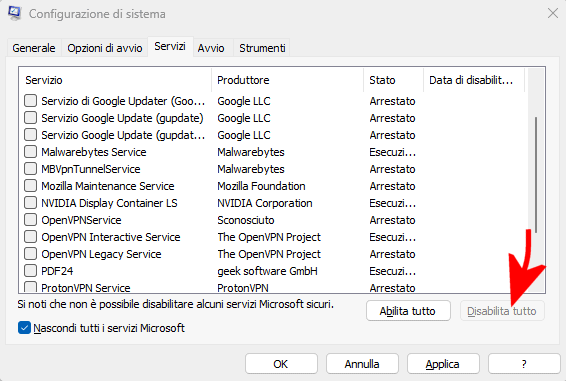566x381 pixels.
Task: Click the NVIDIA Corporation producer cell
Action: (x=265, y=203)
